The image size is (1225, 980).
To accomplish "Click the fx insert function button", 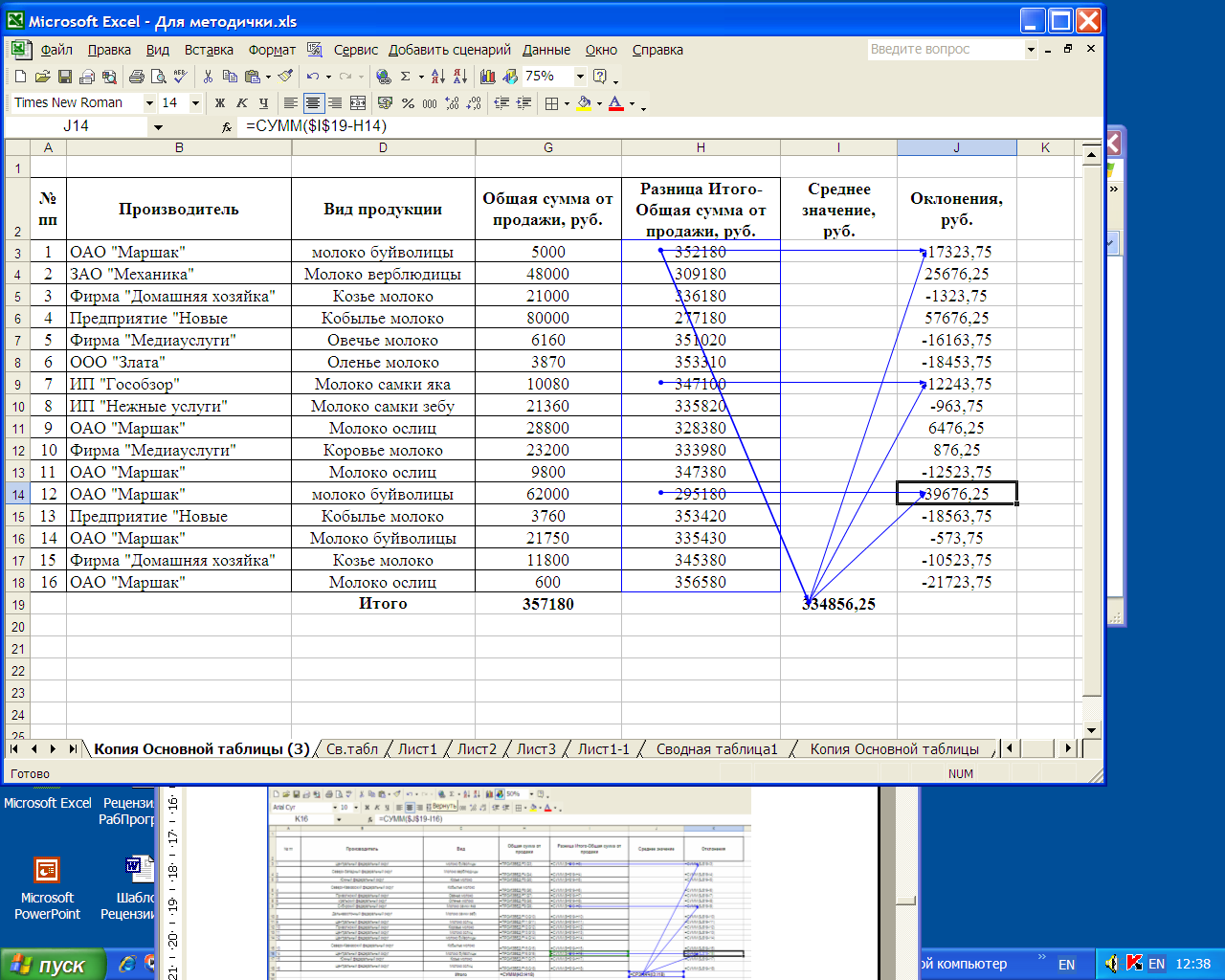I will coord(227,126).
